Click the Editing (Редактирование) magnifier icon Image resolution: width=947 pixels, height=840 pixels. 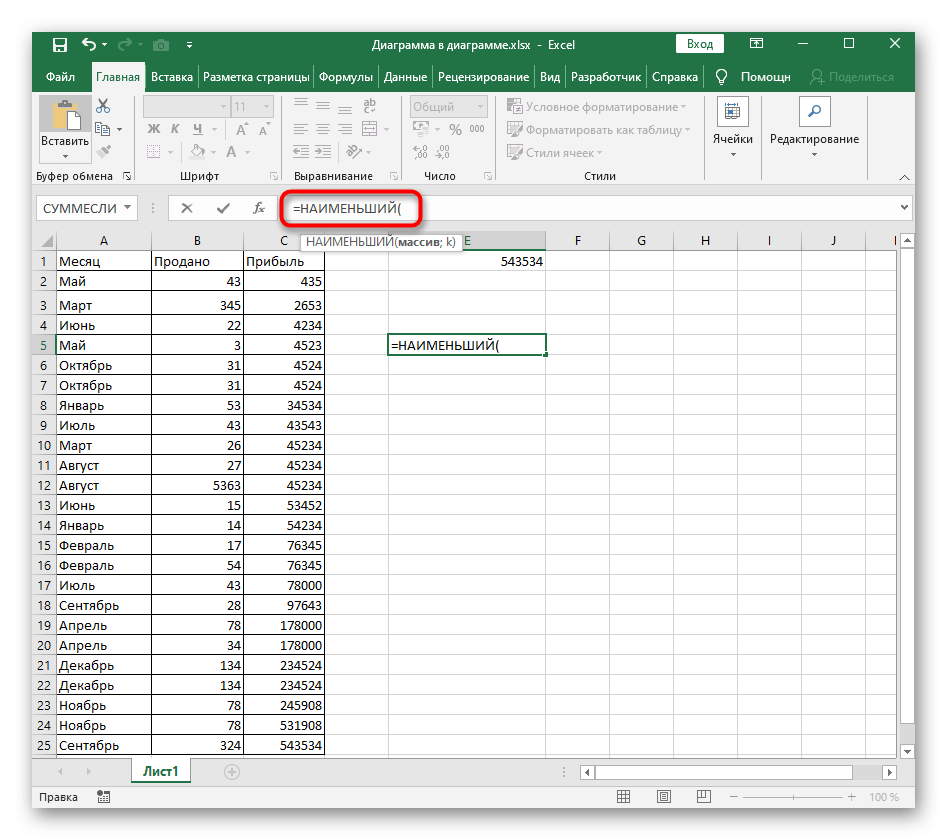tap(814, 112)
